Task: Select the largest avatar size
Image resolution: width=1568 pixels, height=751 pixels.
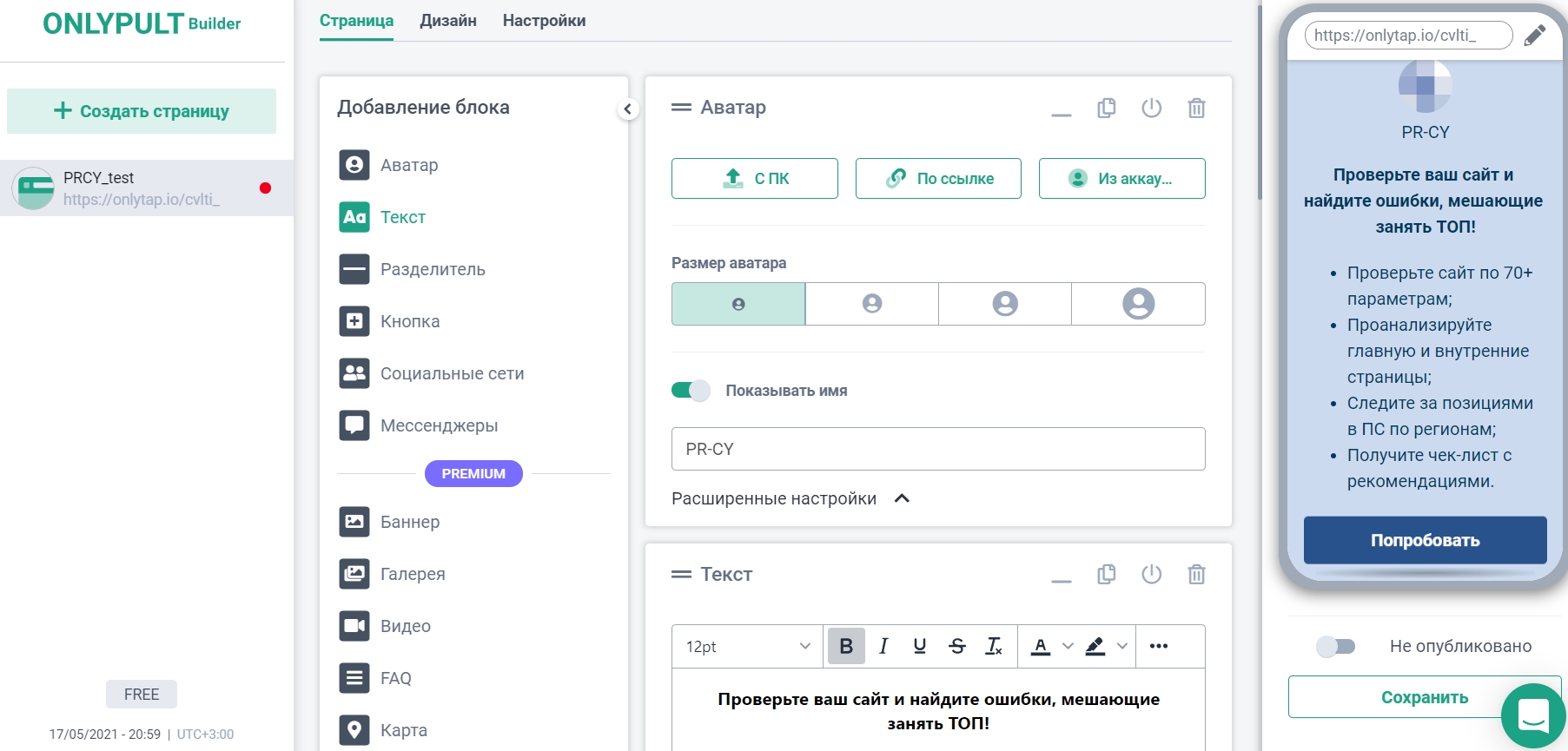Action: (1138, 304)
